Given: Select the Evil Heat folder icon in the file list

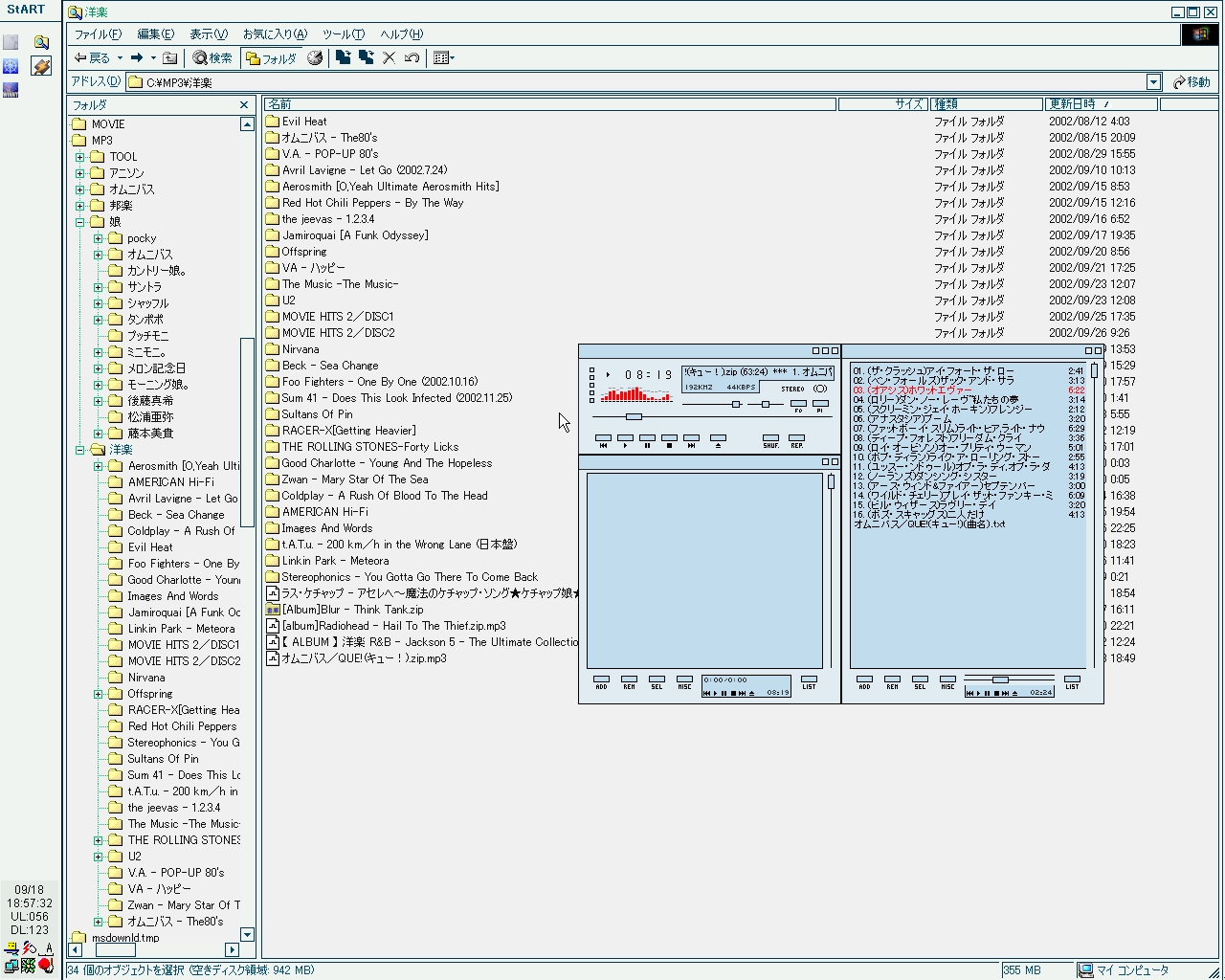Looking at the screenshot, I should point(272,122).
